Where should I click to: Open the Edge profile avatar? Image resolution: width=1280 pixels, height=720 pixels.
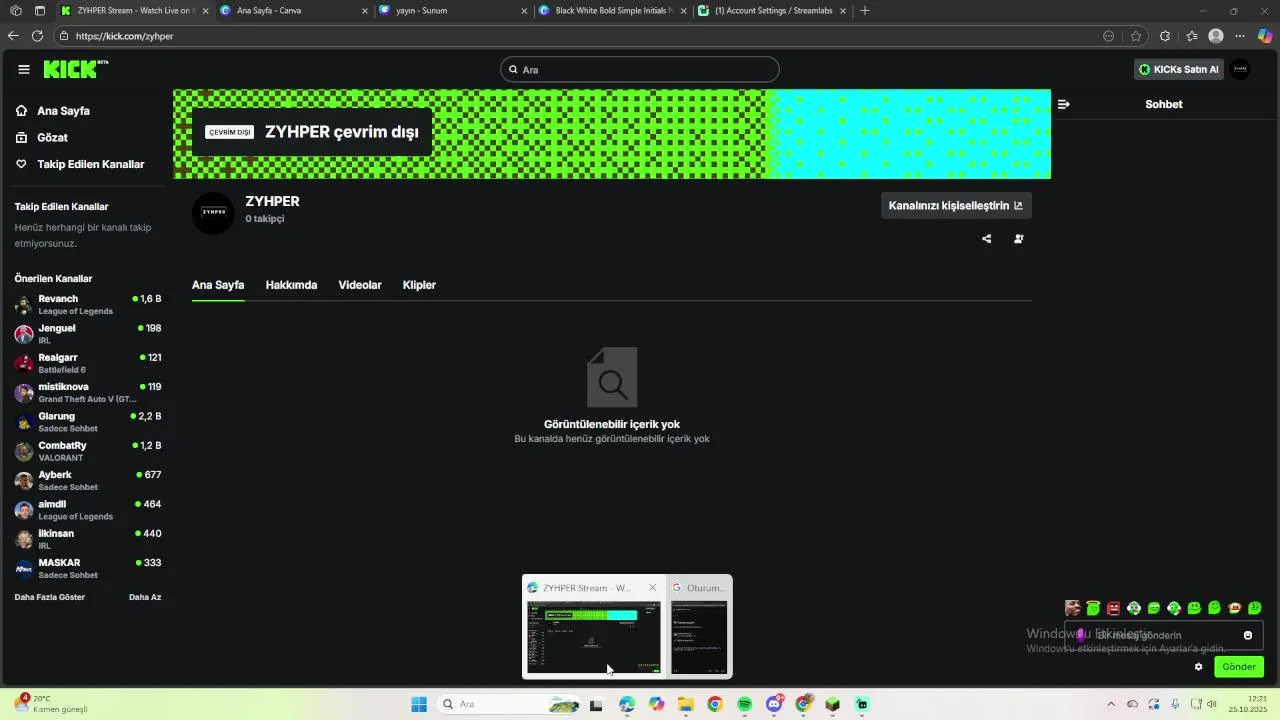(x=1216, y=36)
